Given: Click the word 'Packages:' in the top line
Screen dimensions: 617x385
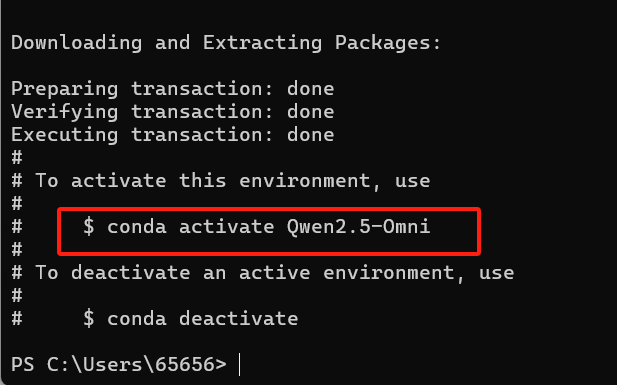Looking at the screenshot, I should pyautogui.click(x=388, y=43).
